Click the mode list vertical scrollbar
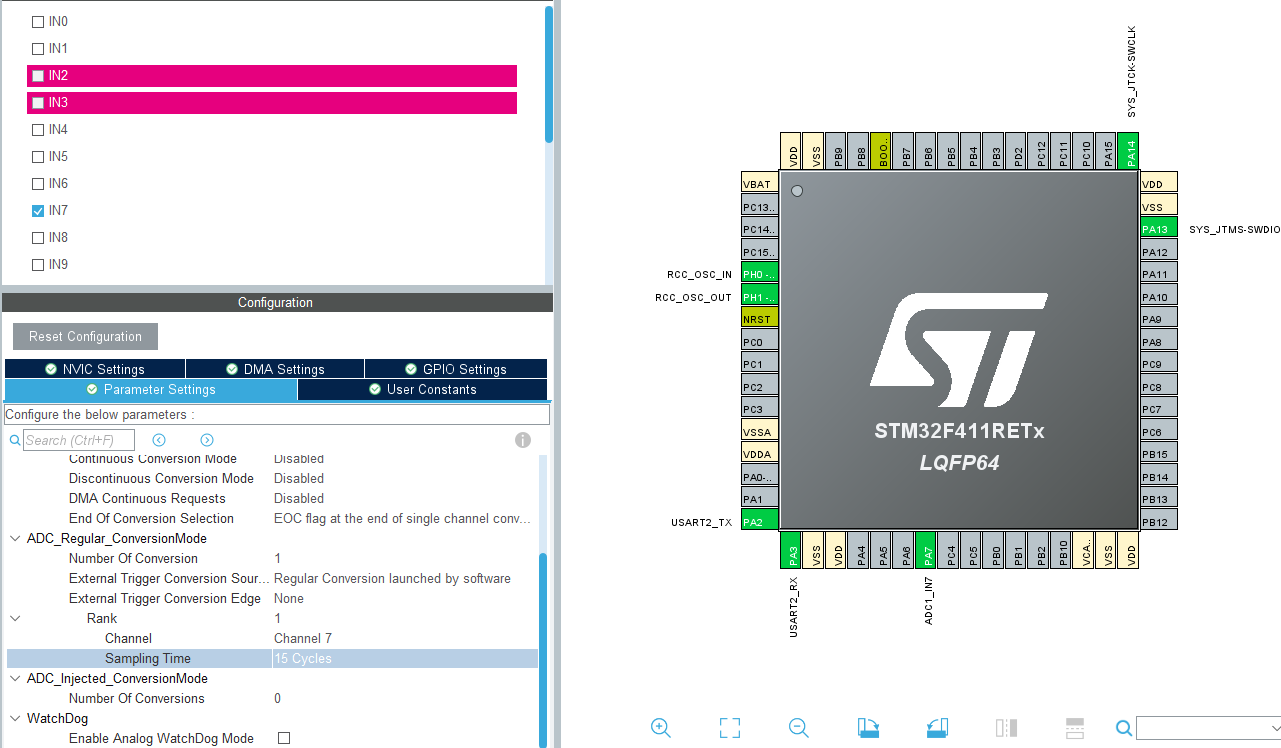This screenshot has height=748, width=1281. [x=549, y=74]
